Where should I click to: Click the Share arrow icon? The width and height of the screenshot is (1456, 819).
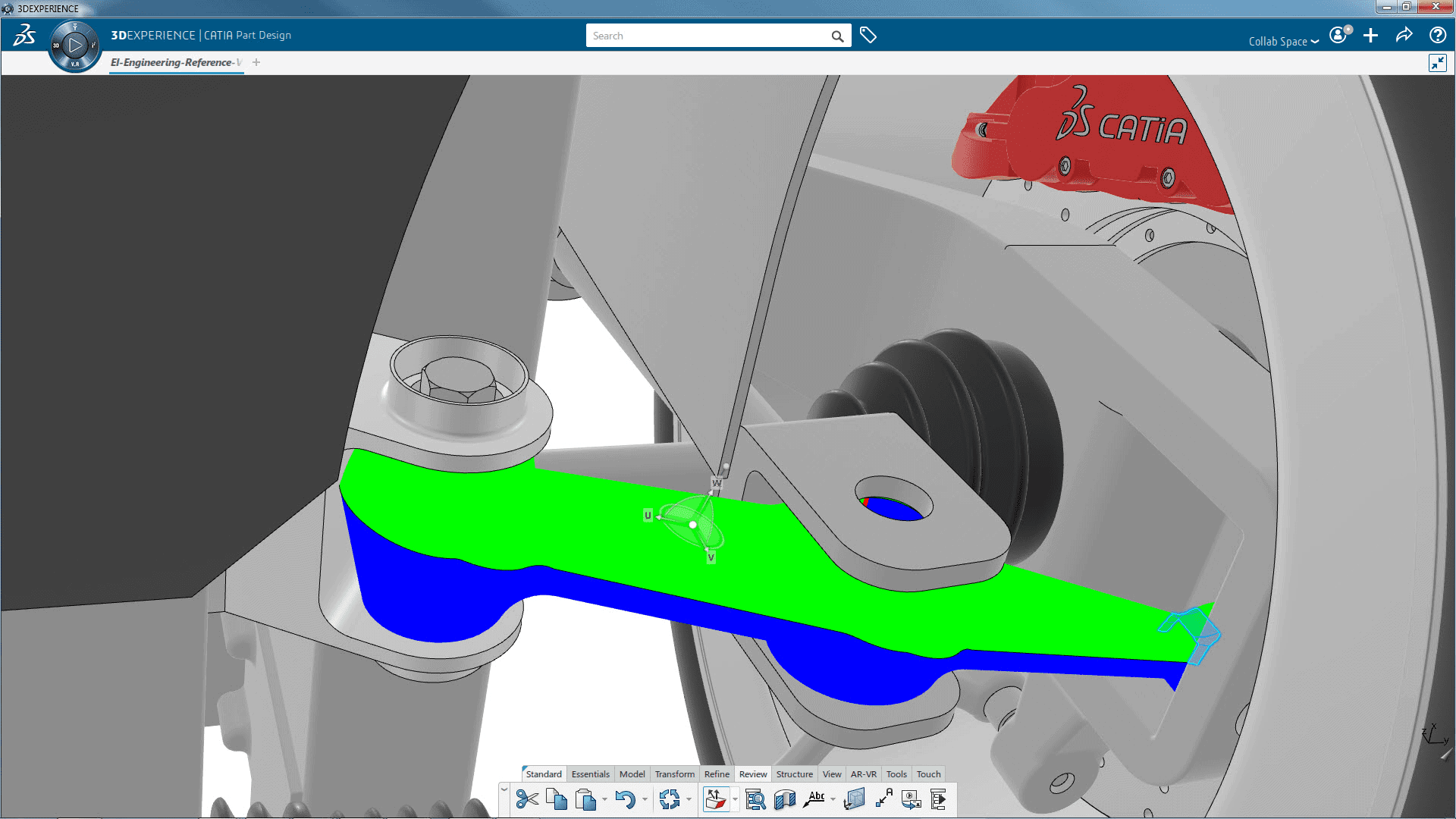pyautogui.click(x=1404, y=35)
